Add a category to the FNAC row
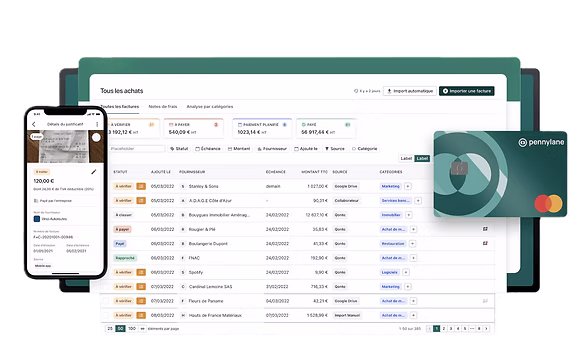The height and width of the screenshot is (364, 584). click(413, 258)
